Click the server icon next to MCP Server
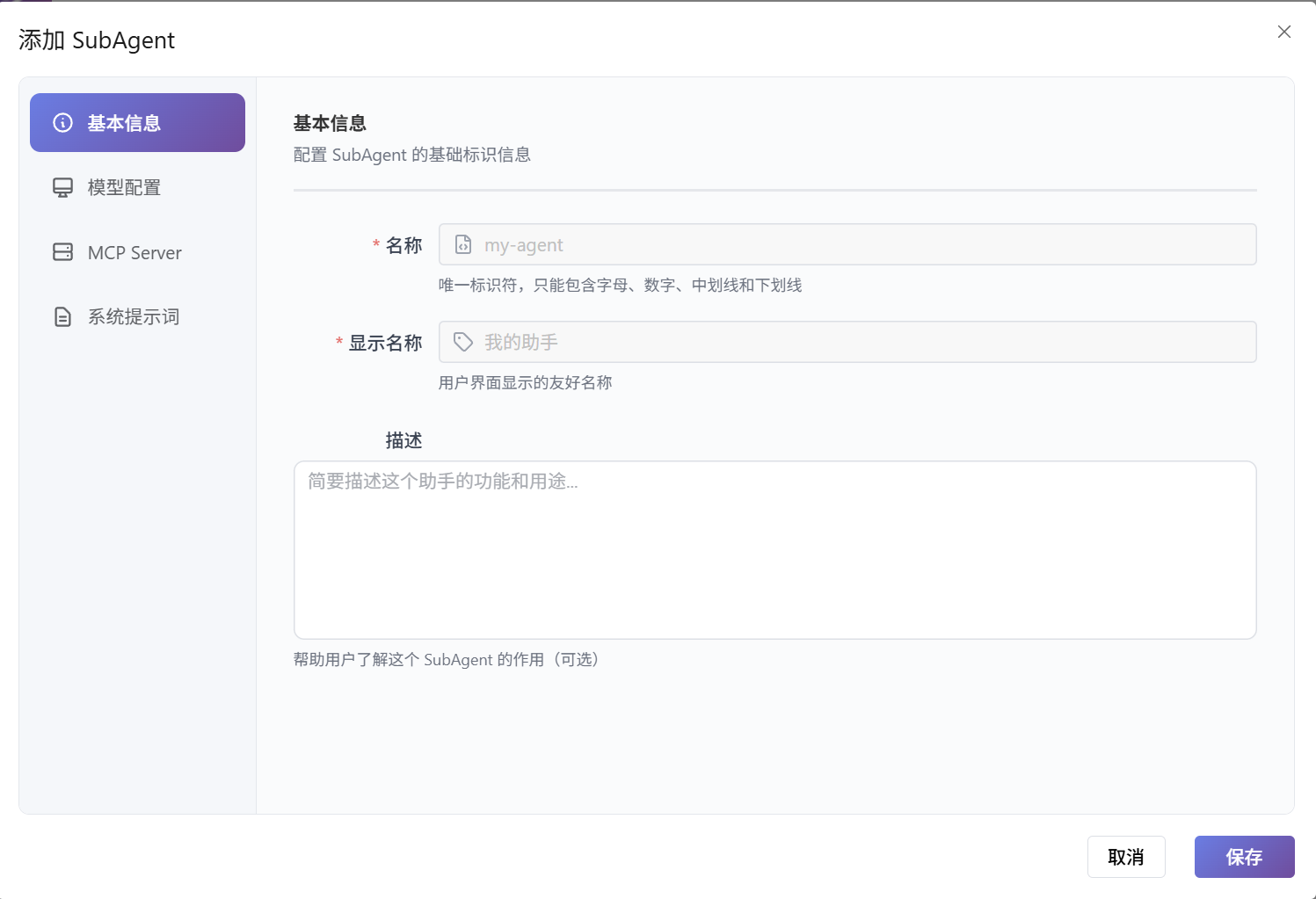1316x899 pixels. point(63,253)
